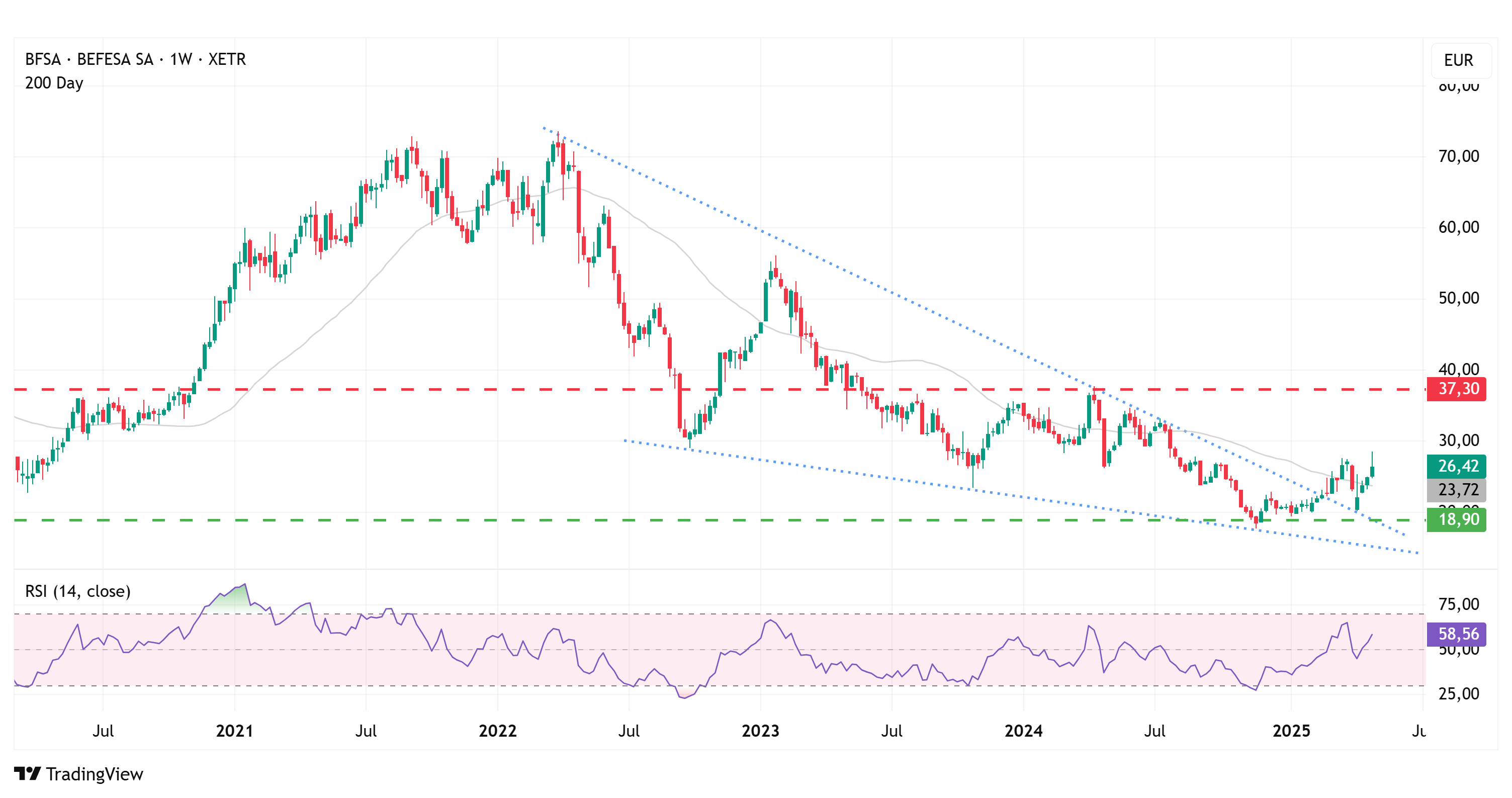Viewport: 1512px width, 798px height.
Task: Click the 200 Day indicator label
Action: click(54, 83)
